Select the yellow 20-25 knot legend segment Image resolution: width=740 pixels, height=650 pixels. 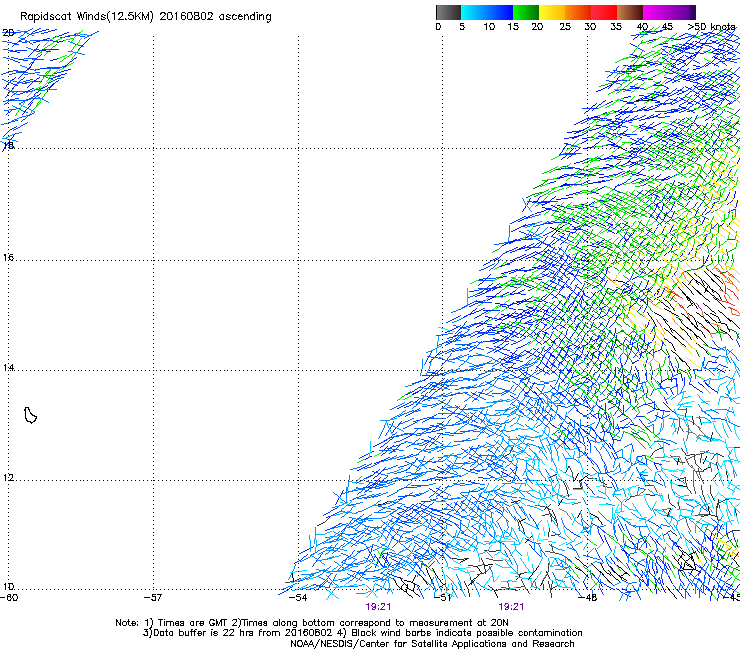tap(552, 12)
